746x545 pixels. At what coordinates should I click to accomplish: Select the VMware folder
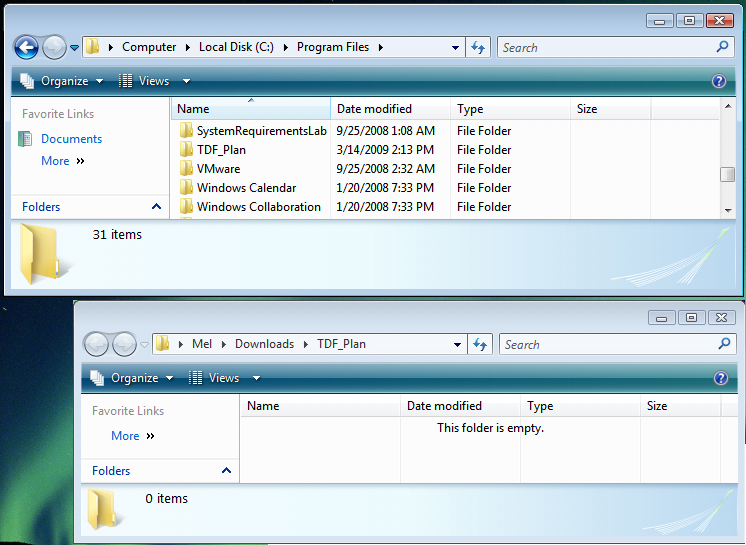(218, 169)
